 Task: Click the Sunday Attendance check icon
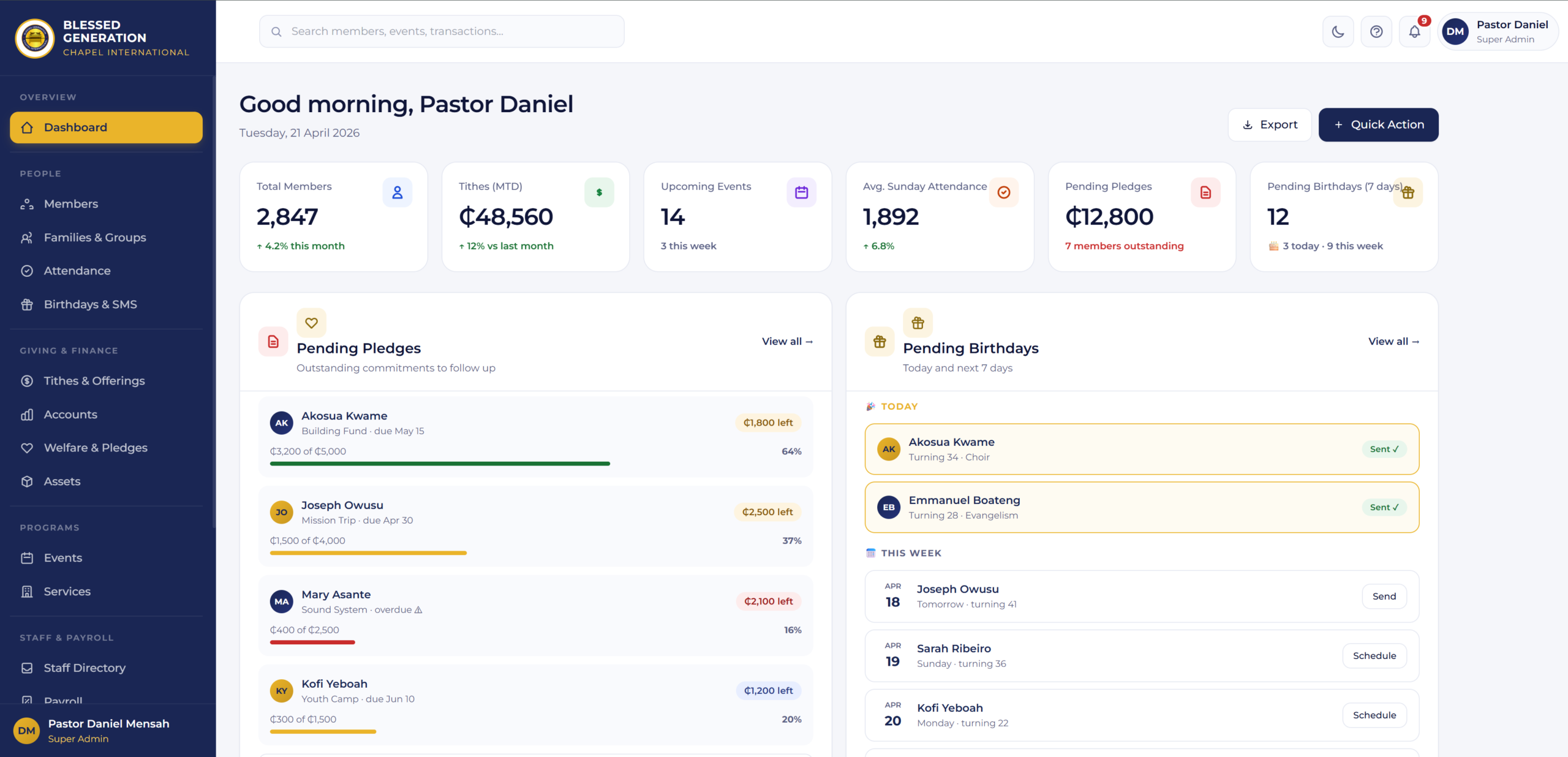[x=1004, y=192]
